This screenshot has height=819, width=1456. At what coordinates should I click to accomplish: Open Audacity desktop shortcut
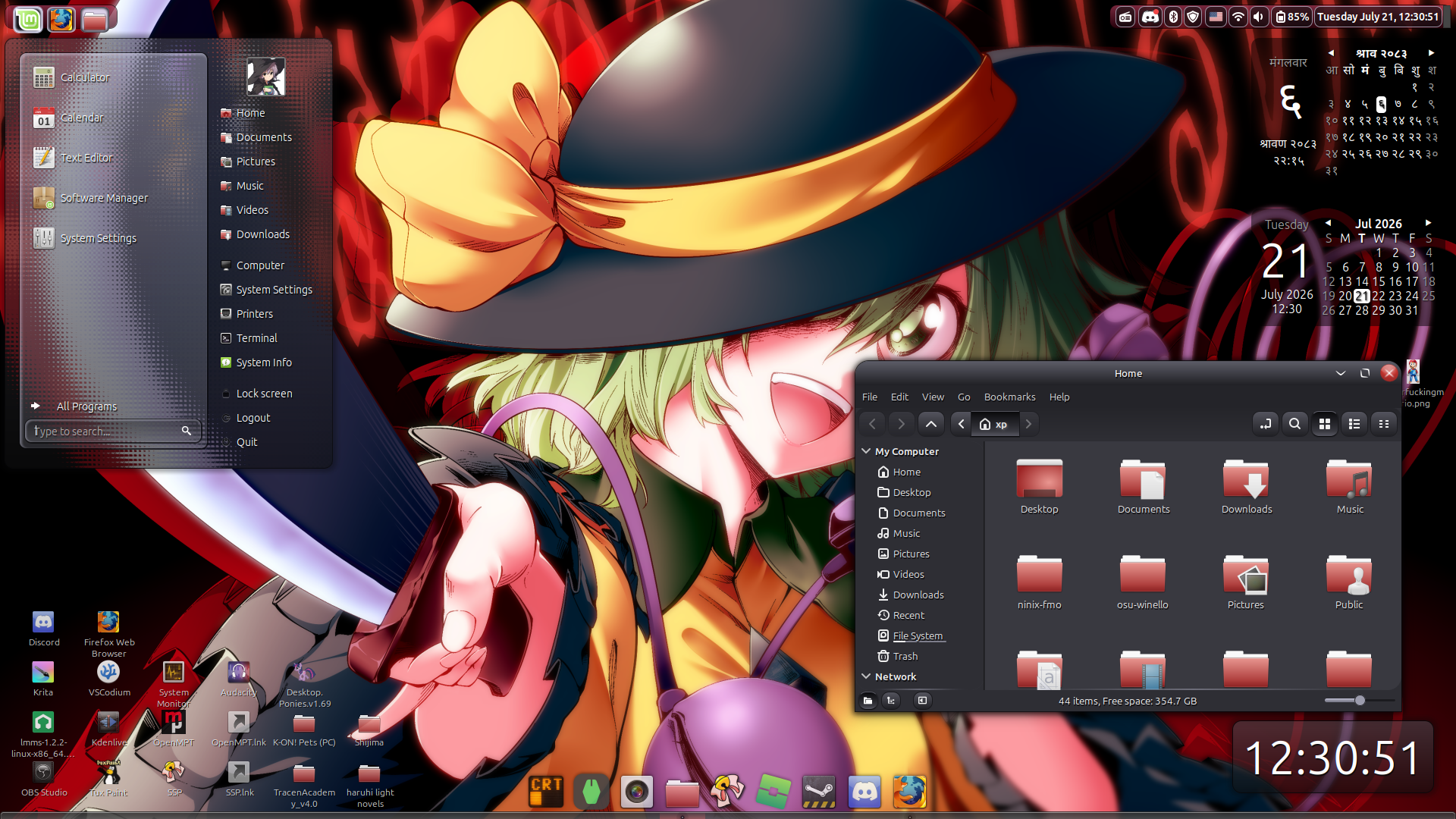[x=238, y=679]
